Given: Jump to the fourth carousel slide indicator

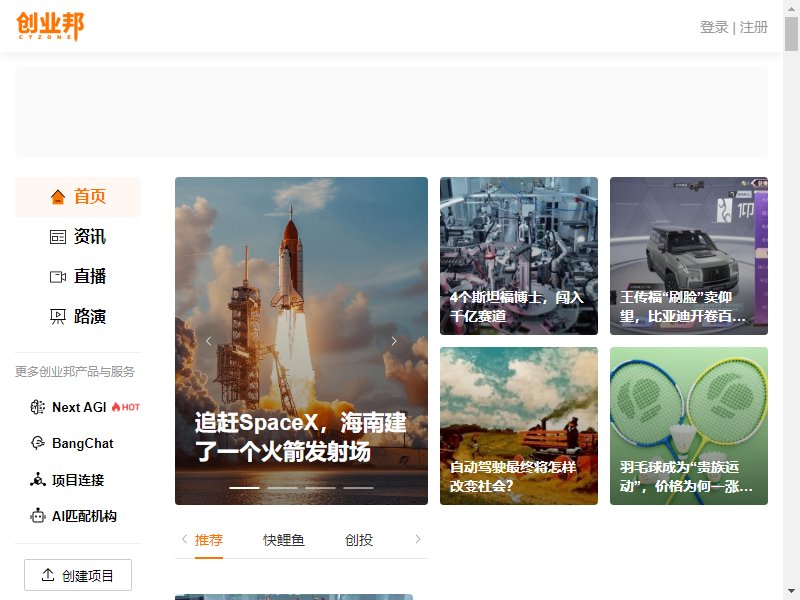Looking at the screenshot, I should point(358,488).
